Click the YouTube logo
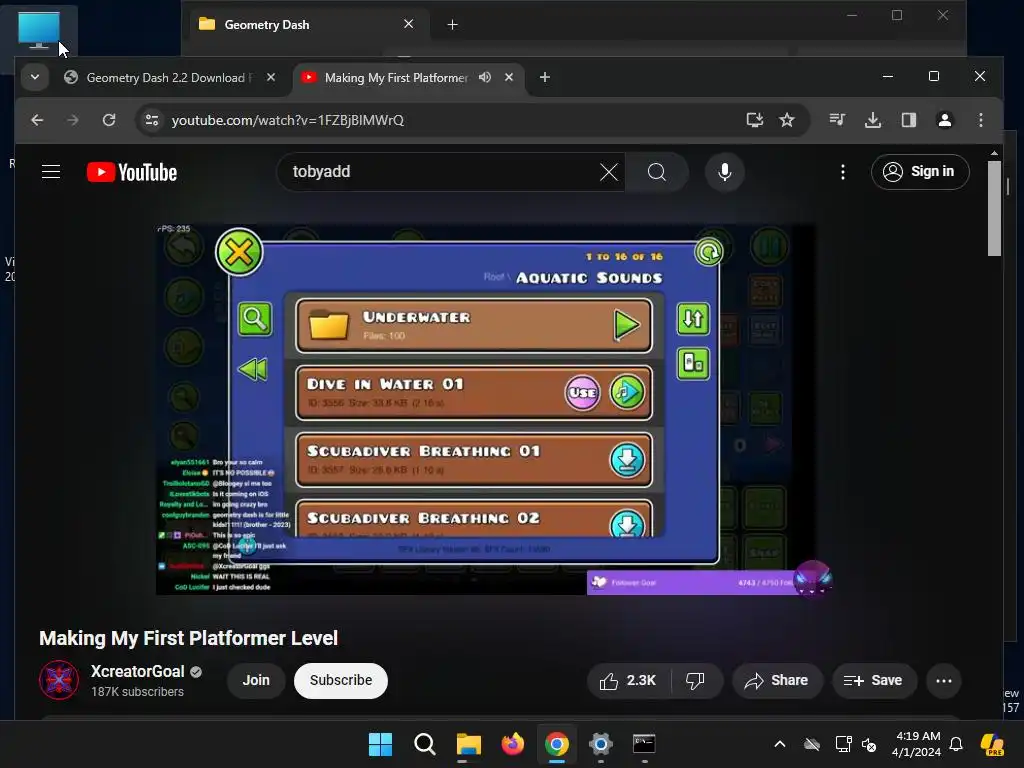 coord(132,172)
